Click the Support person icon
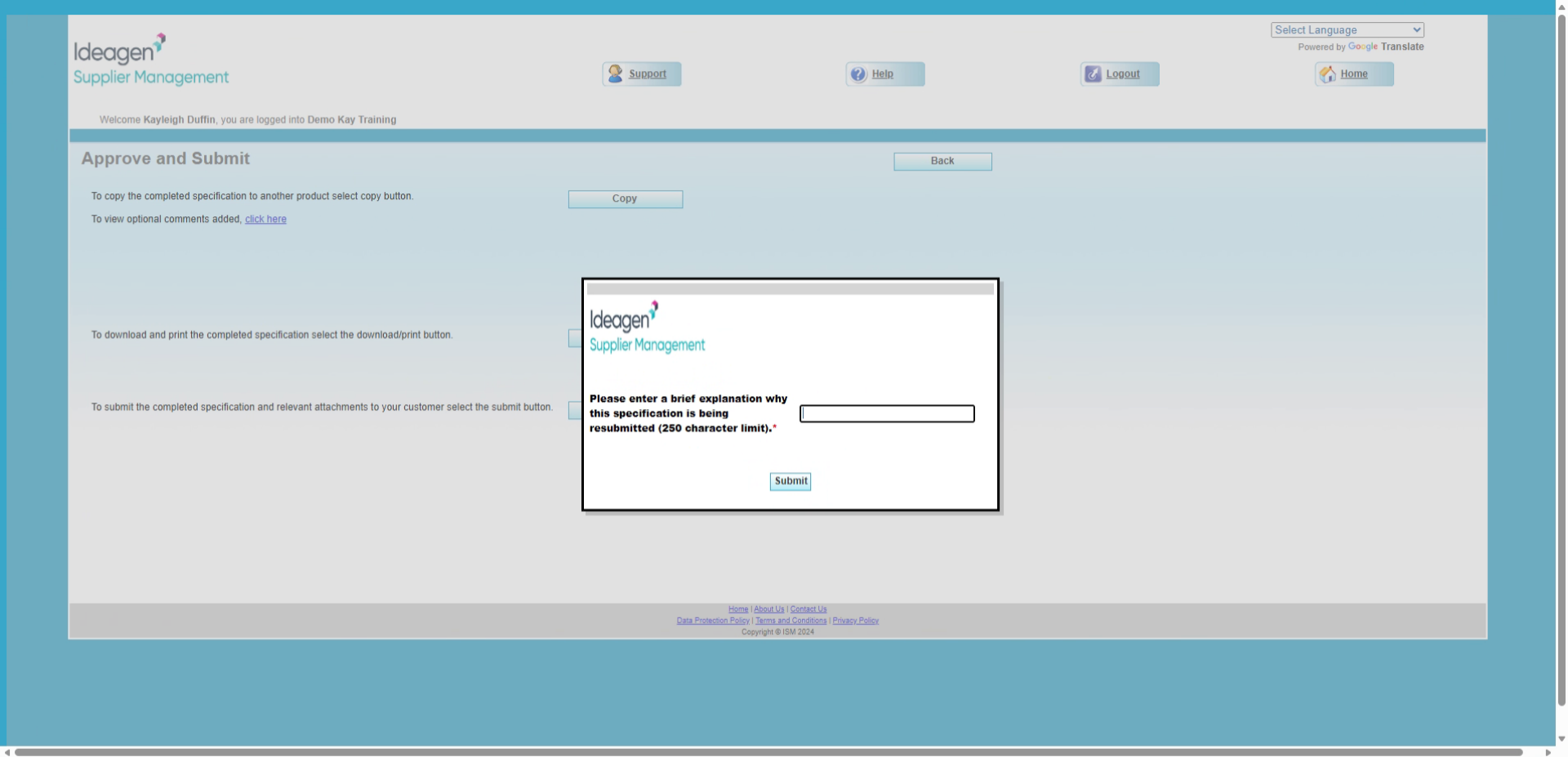This screenshot has height=757, width=1568. (x=616, y=73)
